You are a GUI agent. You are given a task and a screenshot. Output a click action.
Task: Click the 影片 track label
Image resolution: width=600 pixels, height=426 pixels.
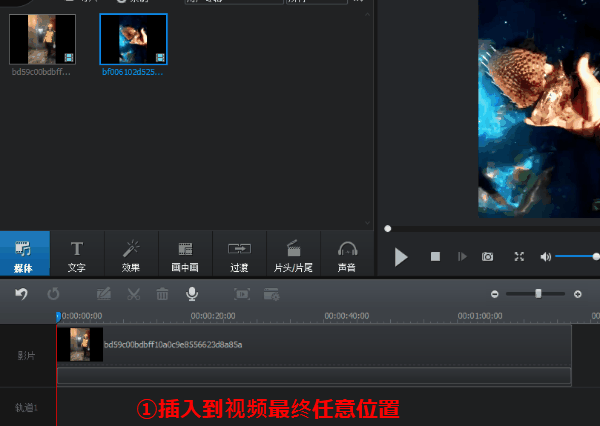[26, 356]
